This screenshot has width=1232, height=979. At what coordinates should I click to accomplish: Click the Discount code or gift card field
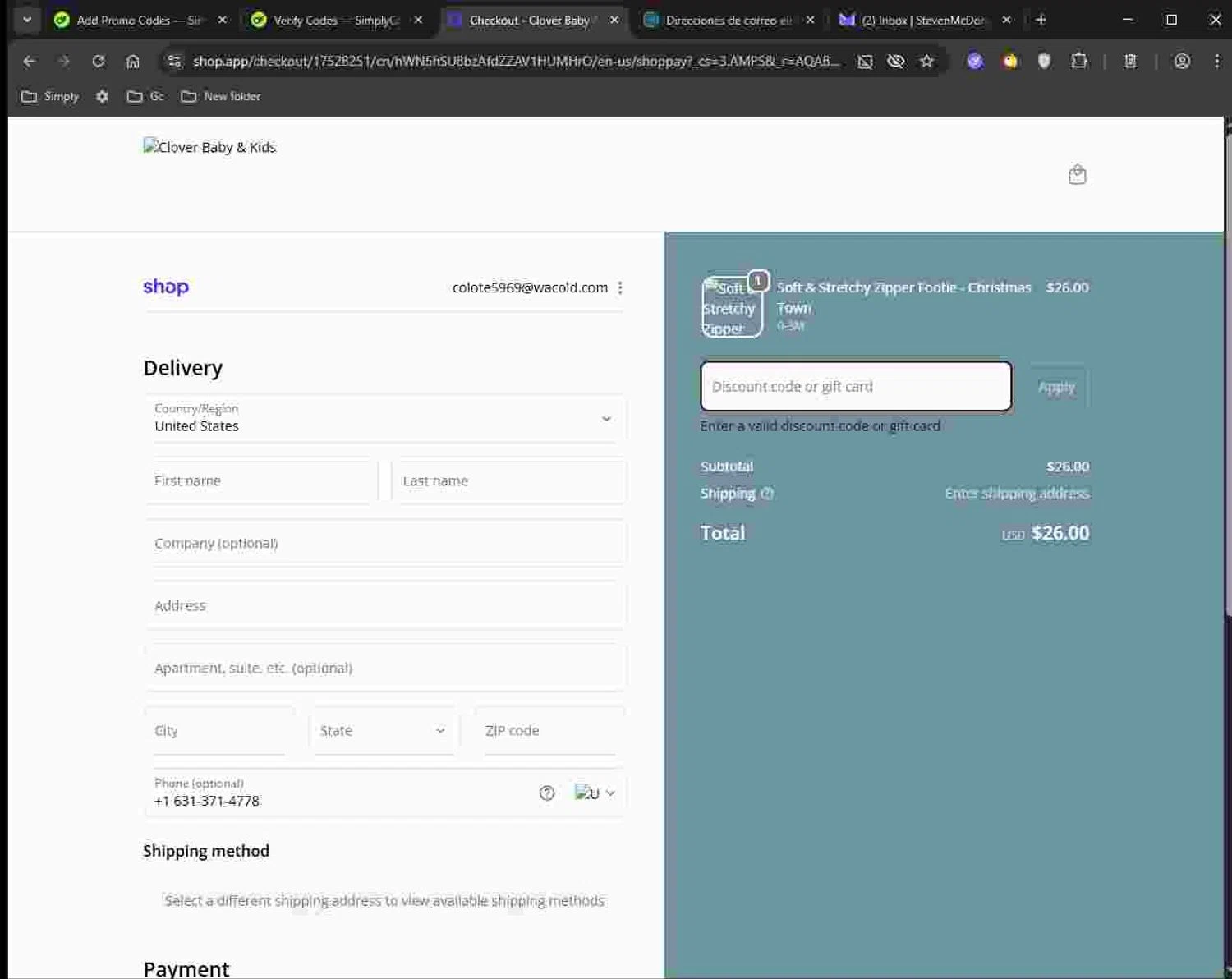(856, 386)
